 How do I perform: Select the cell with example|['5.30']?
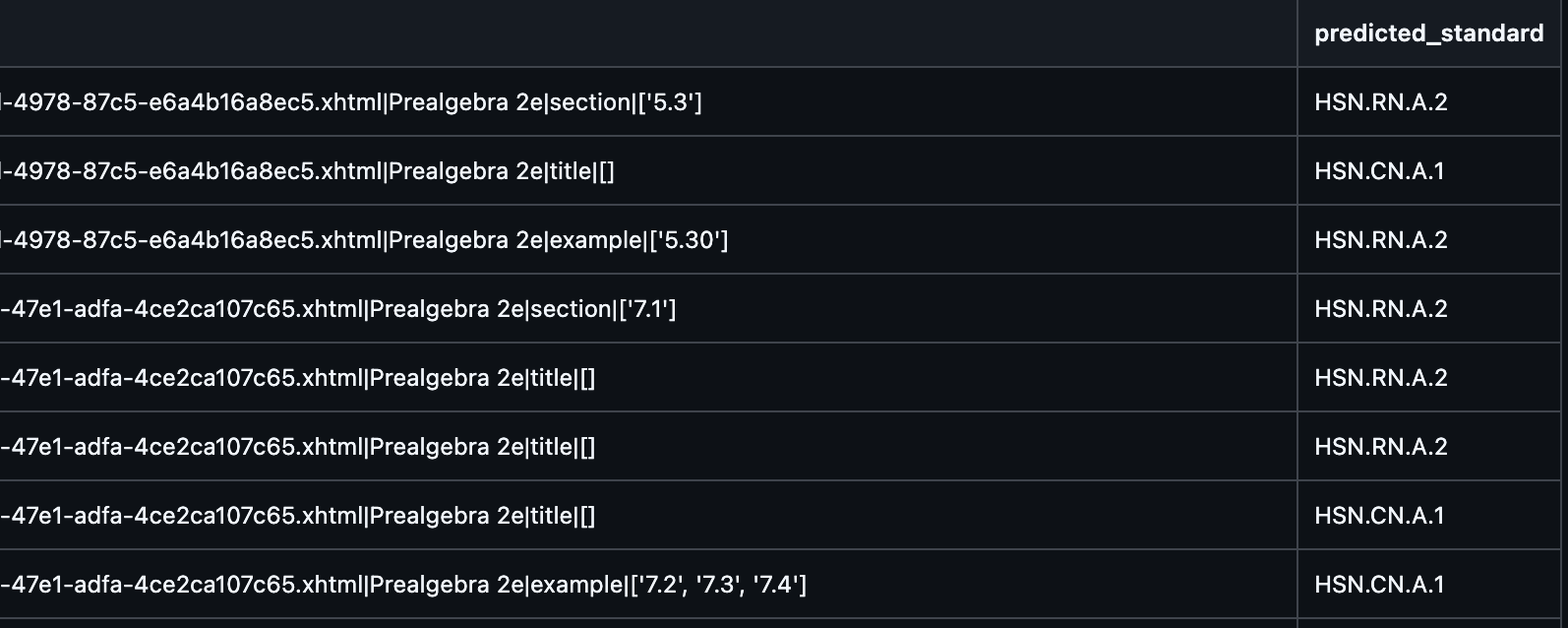tap(648, 240)
